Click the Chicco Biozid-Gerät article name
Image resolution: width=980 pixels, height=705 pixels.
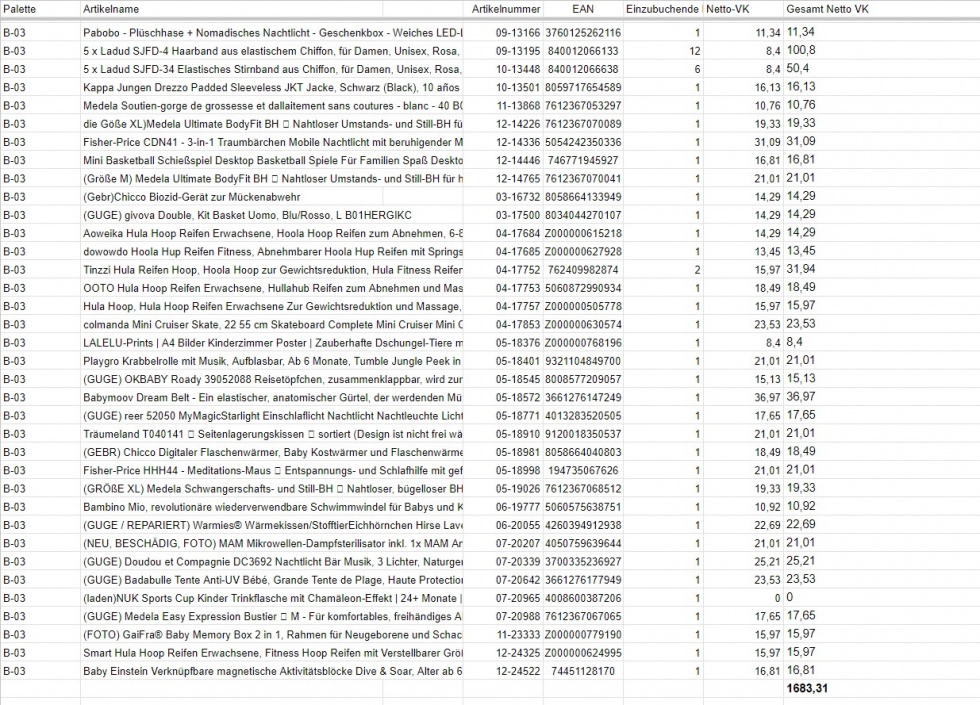[x=191, y=196]
